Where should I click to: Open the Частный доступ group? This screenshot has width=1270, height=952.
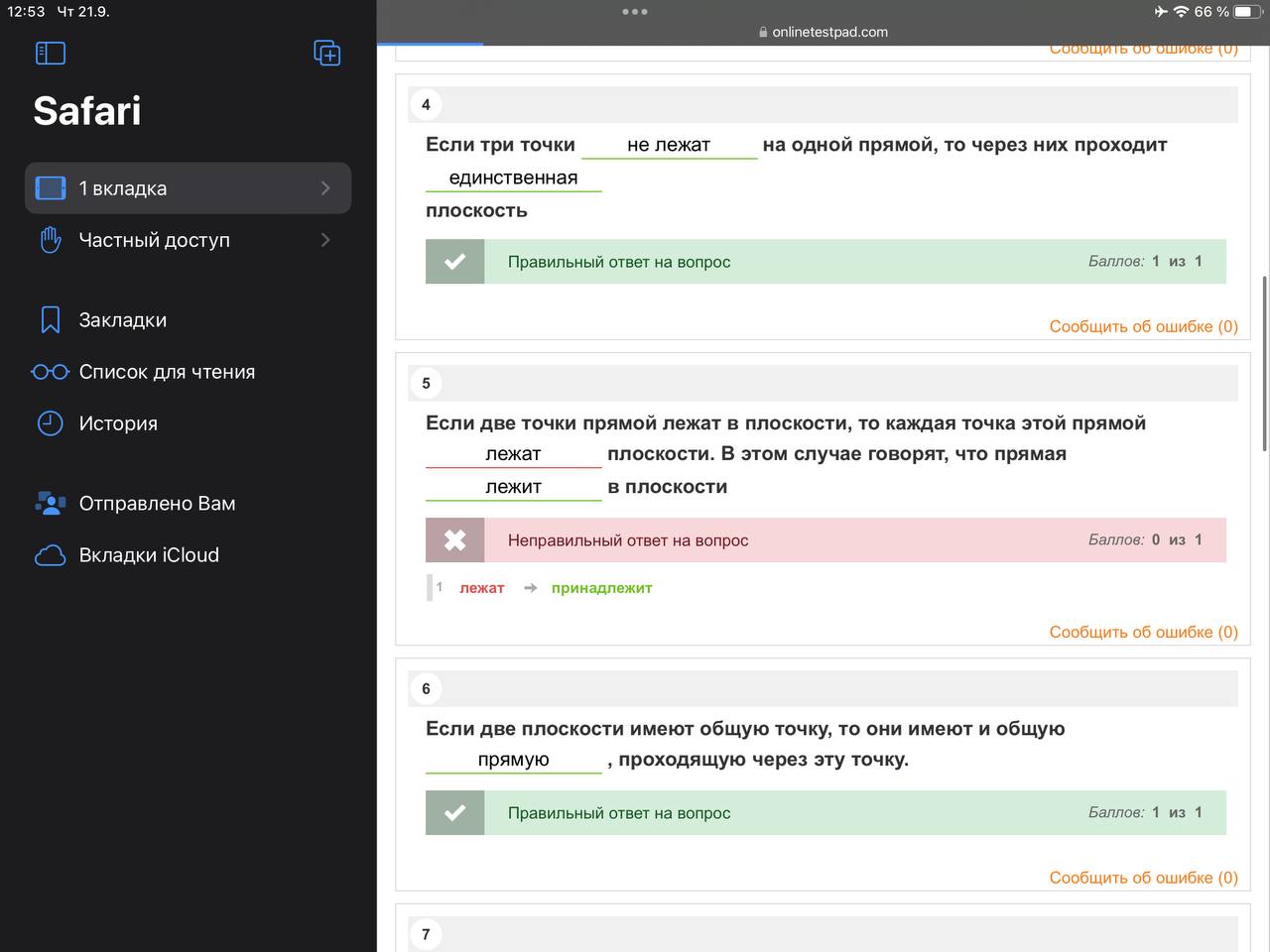pyautogui.click(x=189, y=240)
